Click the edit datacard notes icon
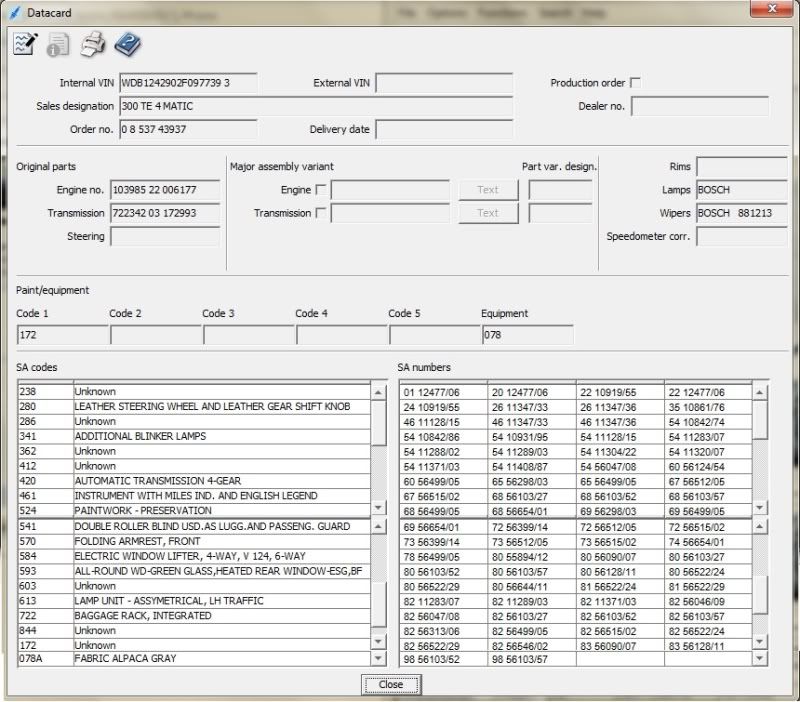 (25, 44)
